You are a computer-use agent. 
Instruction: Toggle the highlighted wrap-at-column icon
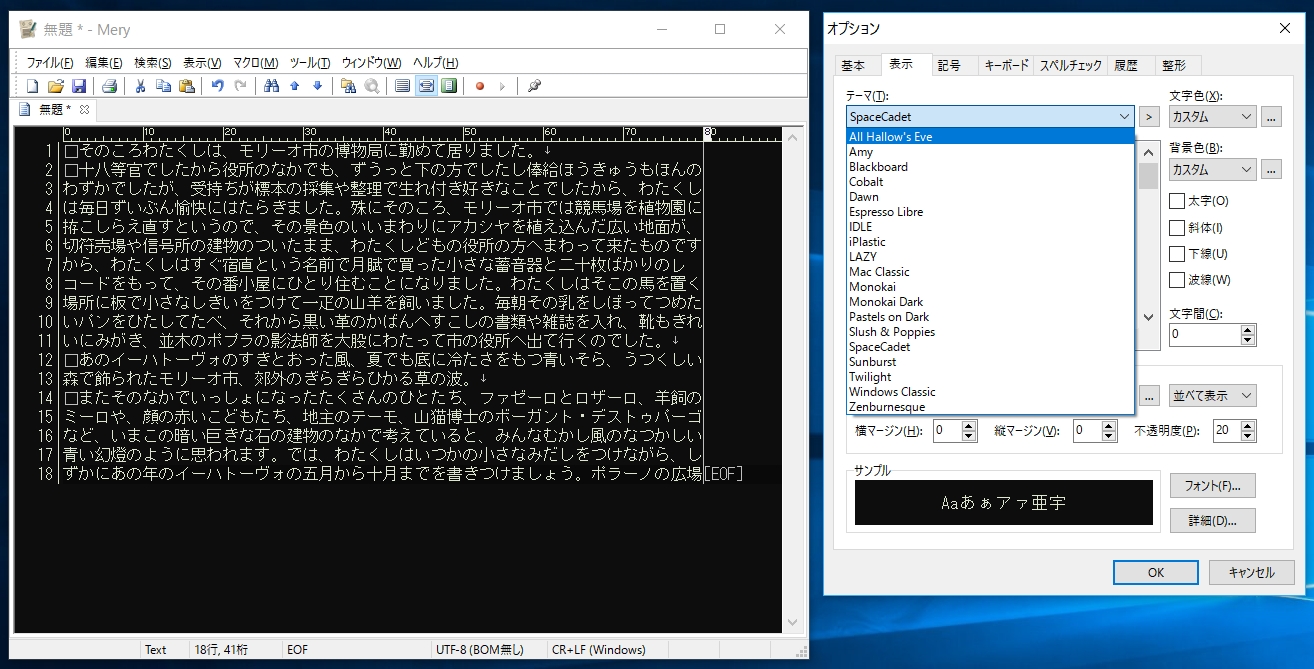pyautogui.click(x=426, y=86)
